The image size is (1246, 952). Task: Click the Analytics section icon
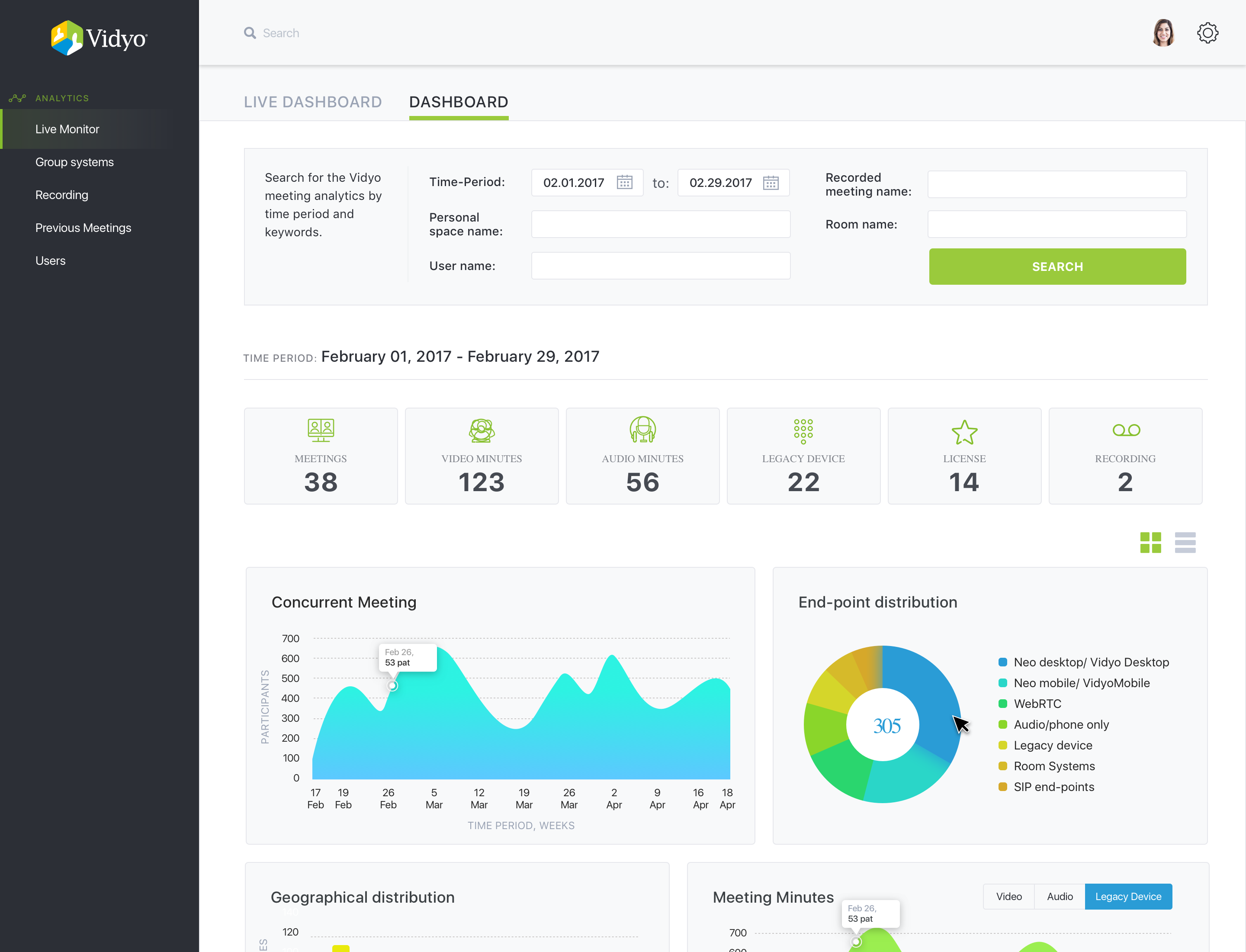point(18,98)
